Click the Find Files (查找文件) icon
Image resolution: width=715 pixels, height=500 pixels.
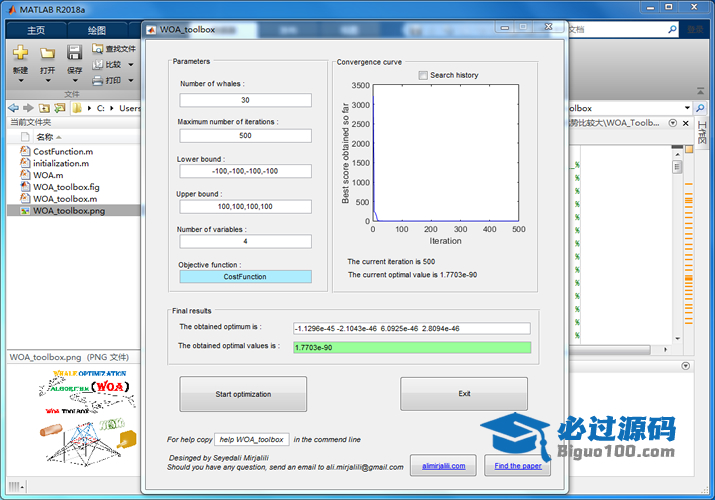tap(97, 48)
